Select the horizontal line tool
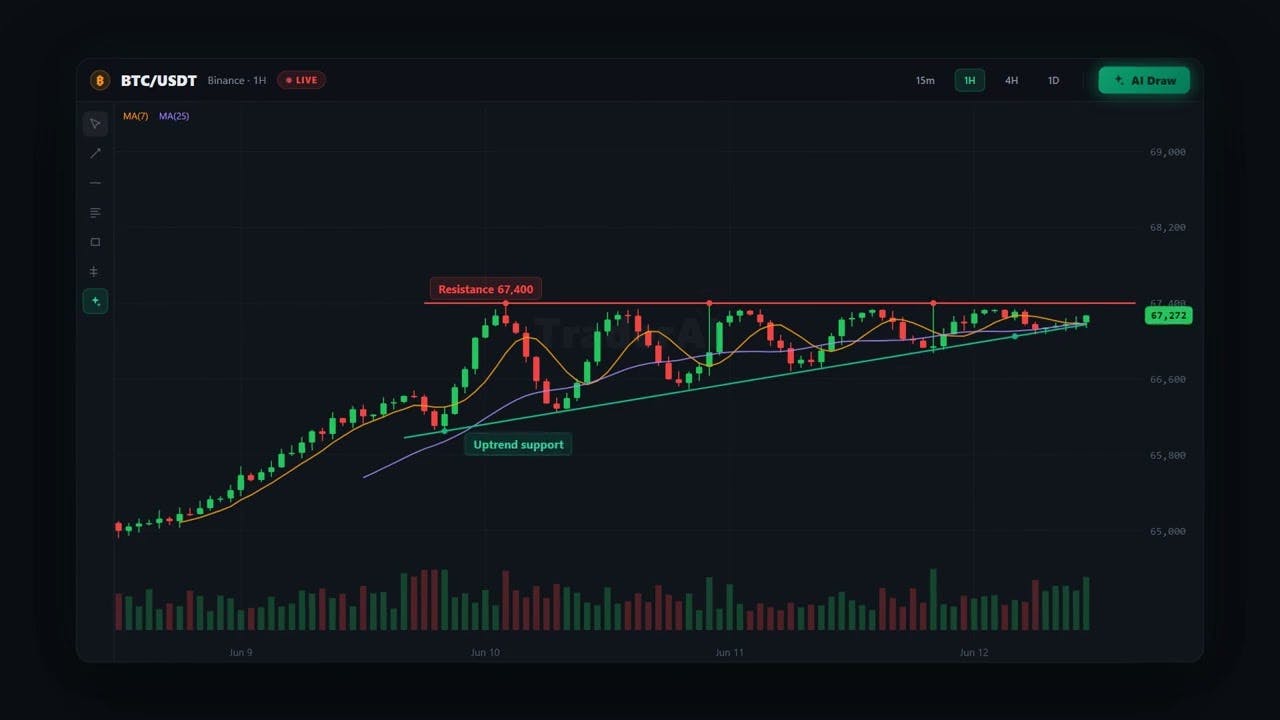This screenshot has height=720, width=1280. [95, 183]
